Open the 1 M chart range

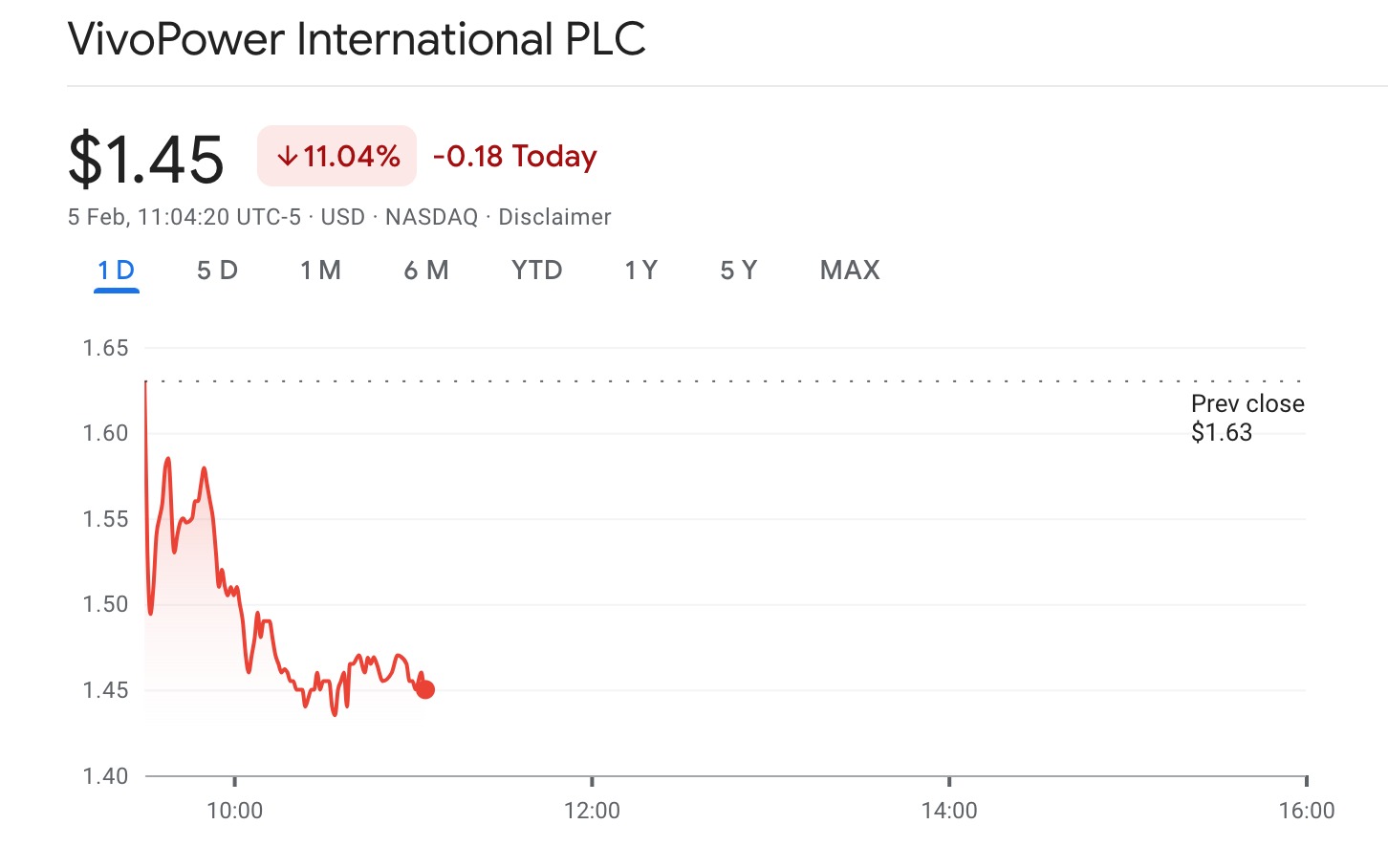pyautogui.click(x=320, y=271)
